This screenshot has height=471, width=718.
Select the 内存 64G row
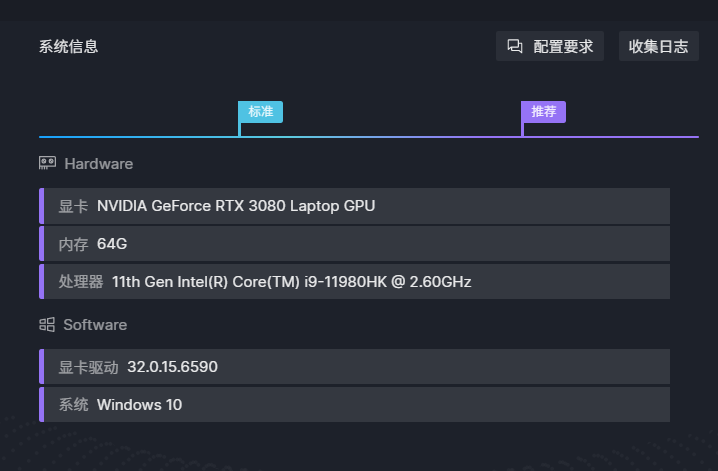(x=354, y=244)
